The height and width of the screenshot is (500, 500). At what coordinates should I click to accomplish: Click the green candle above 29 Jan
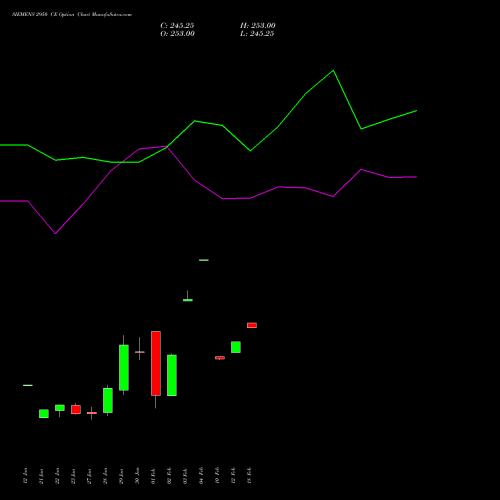124,368
